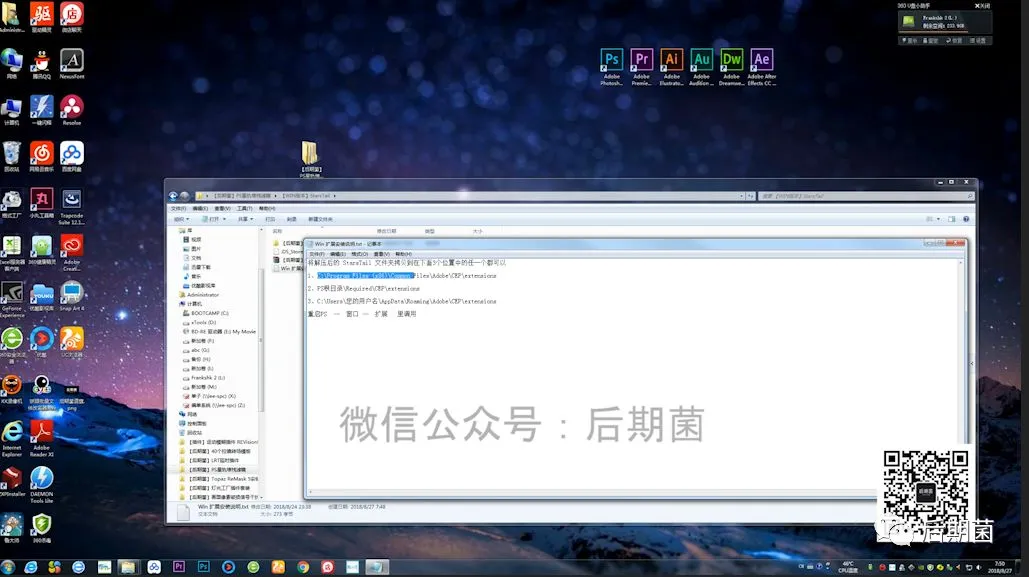Open the 共享 dropdown in Explorer toolbar
This screenshot has width=1029, height=577.
[245, 219]
